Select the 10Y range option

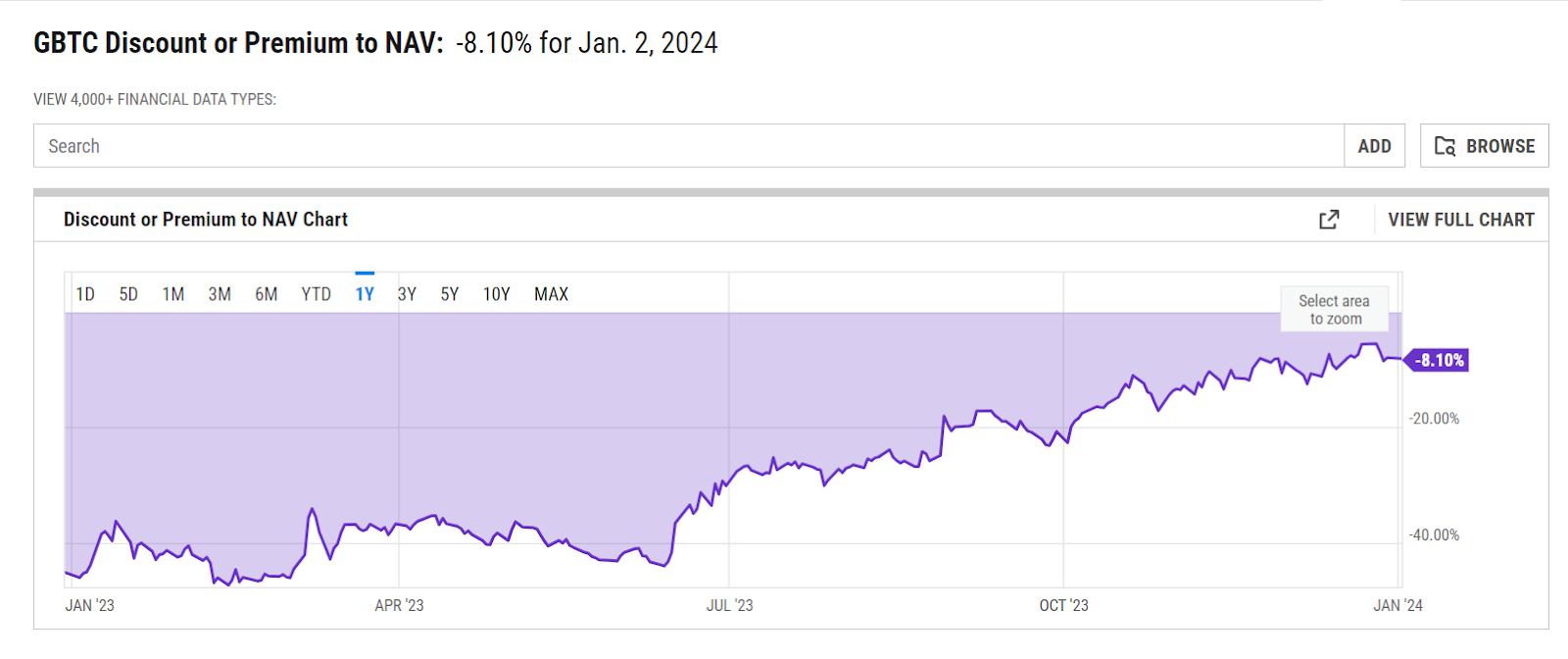coord(496,294)
